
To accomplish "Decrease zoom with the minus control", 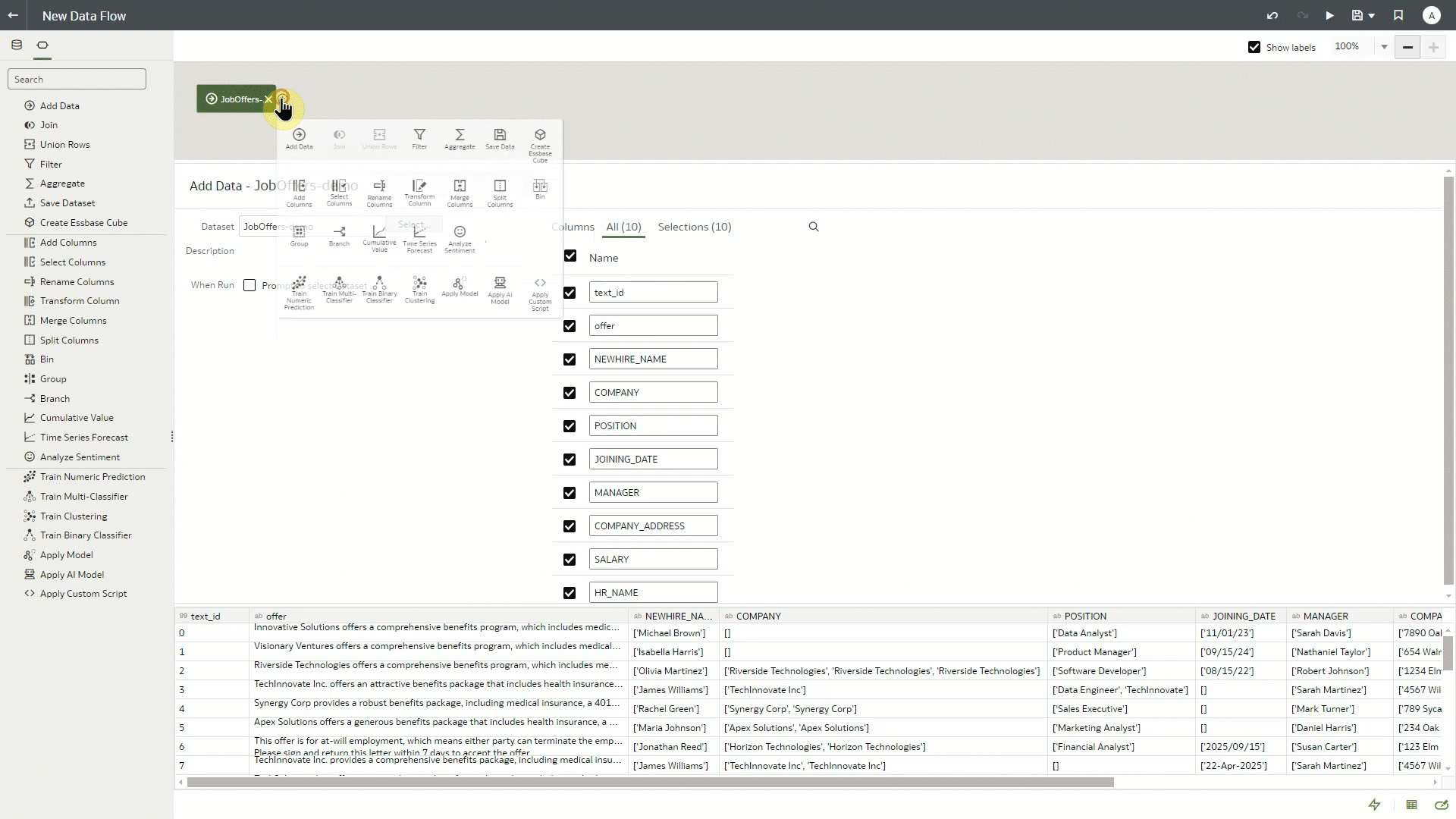I will [1407, 46].
